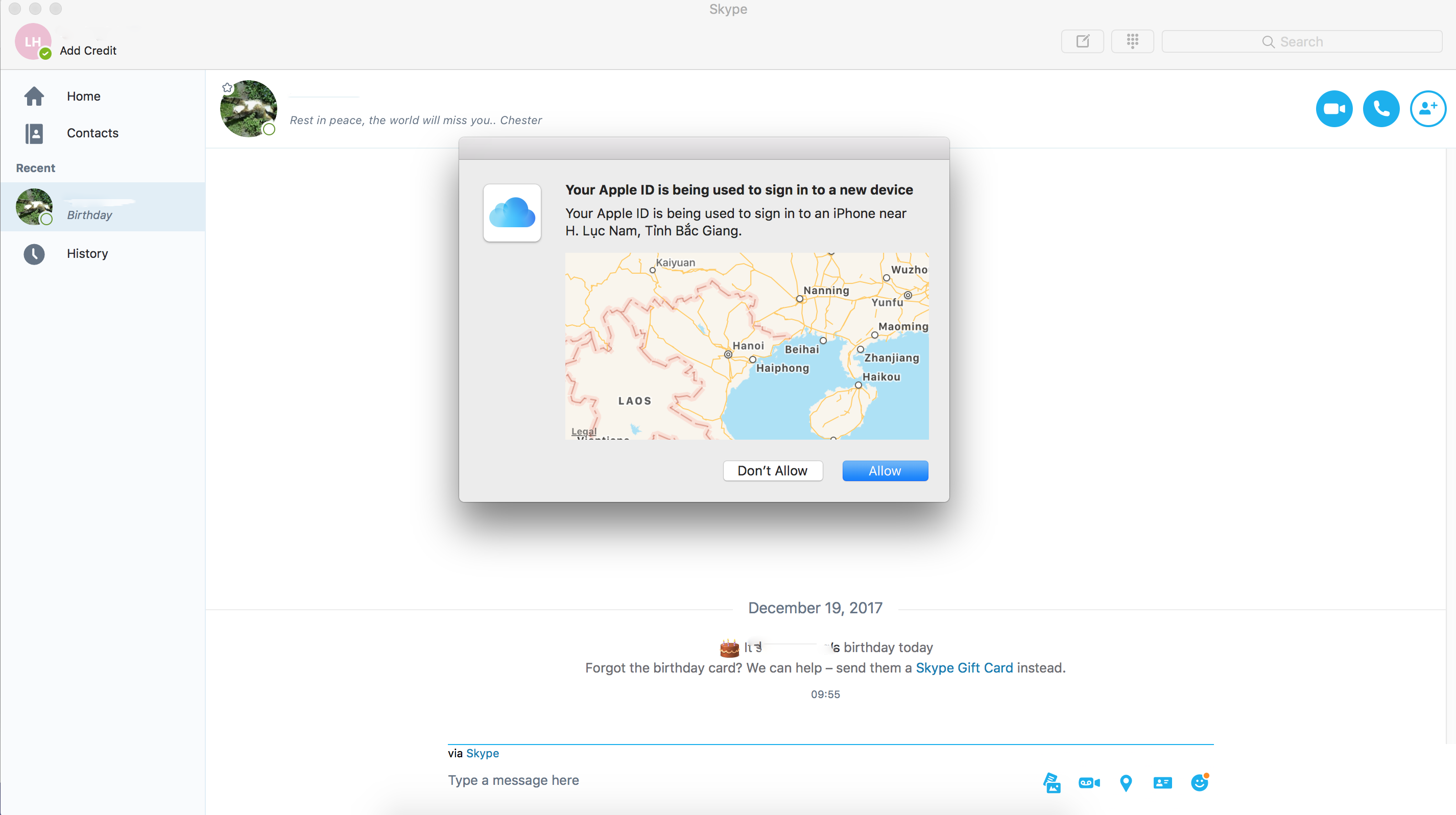The image size is (1456, 815).
Task: Click the iCloud icon in the dialog
Action: pyautogui.click(x=512, y=212)
